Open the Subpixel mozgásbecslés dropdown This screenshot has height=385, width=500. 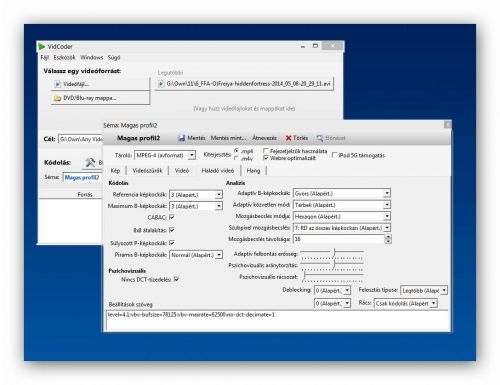(342, 228)
